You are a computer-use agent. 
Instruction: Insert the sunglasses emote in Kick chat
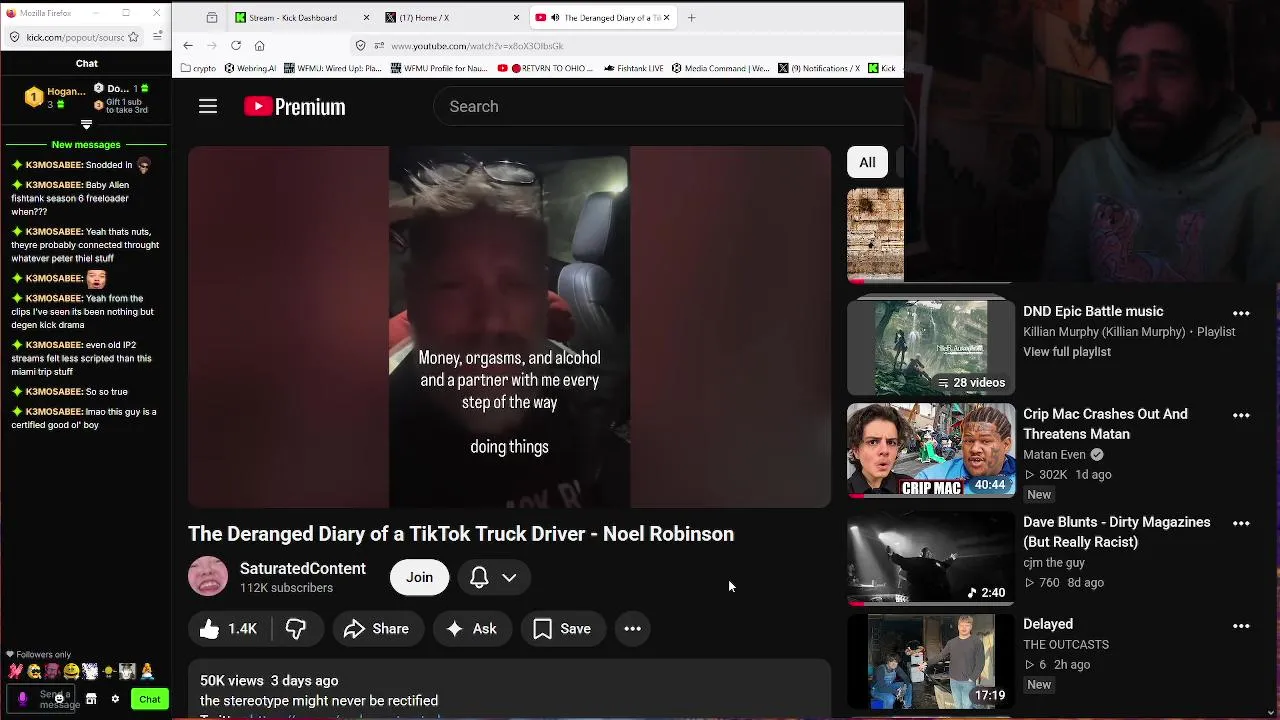click(34, 672)
